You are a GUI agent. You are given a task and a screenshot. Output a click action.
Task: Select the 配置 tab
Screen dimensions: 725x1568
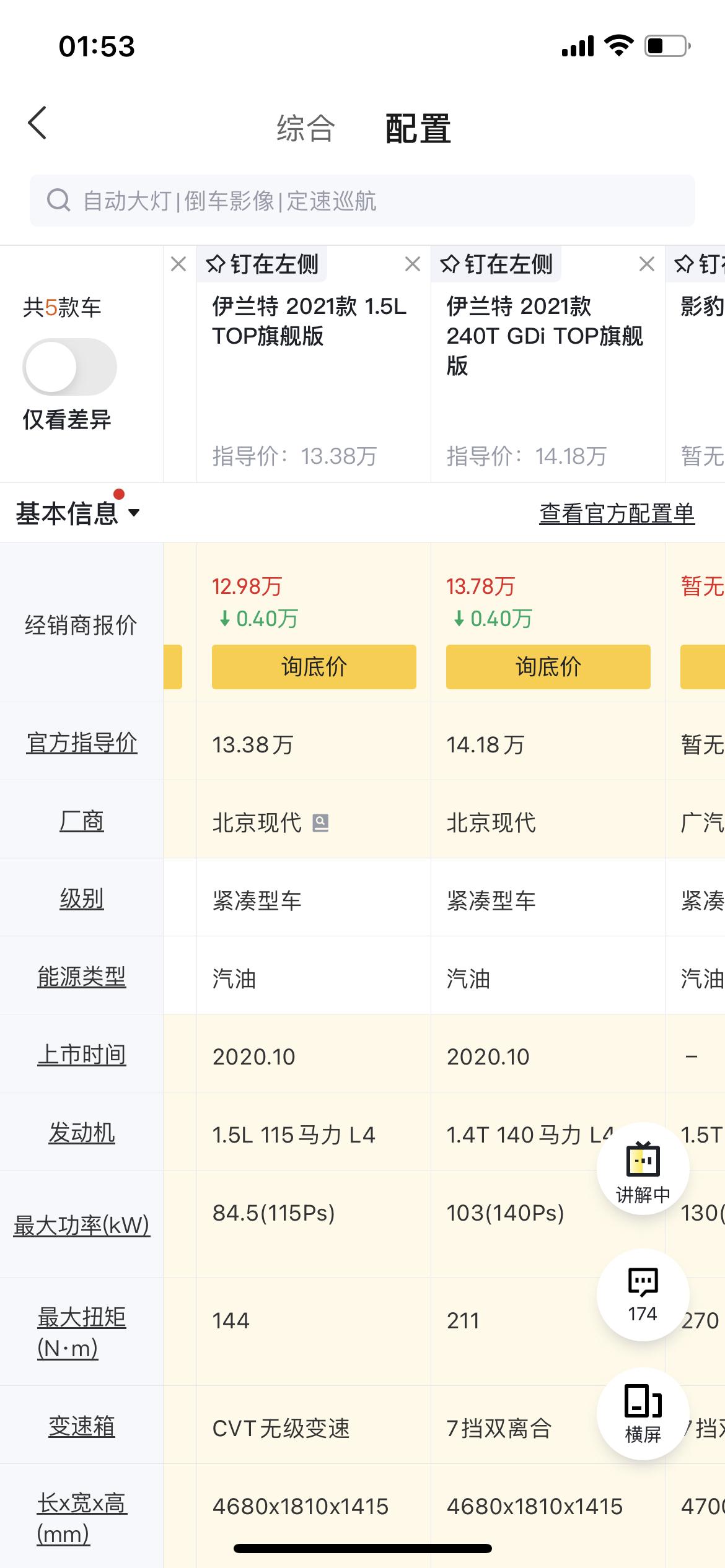click(418, 129)
